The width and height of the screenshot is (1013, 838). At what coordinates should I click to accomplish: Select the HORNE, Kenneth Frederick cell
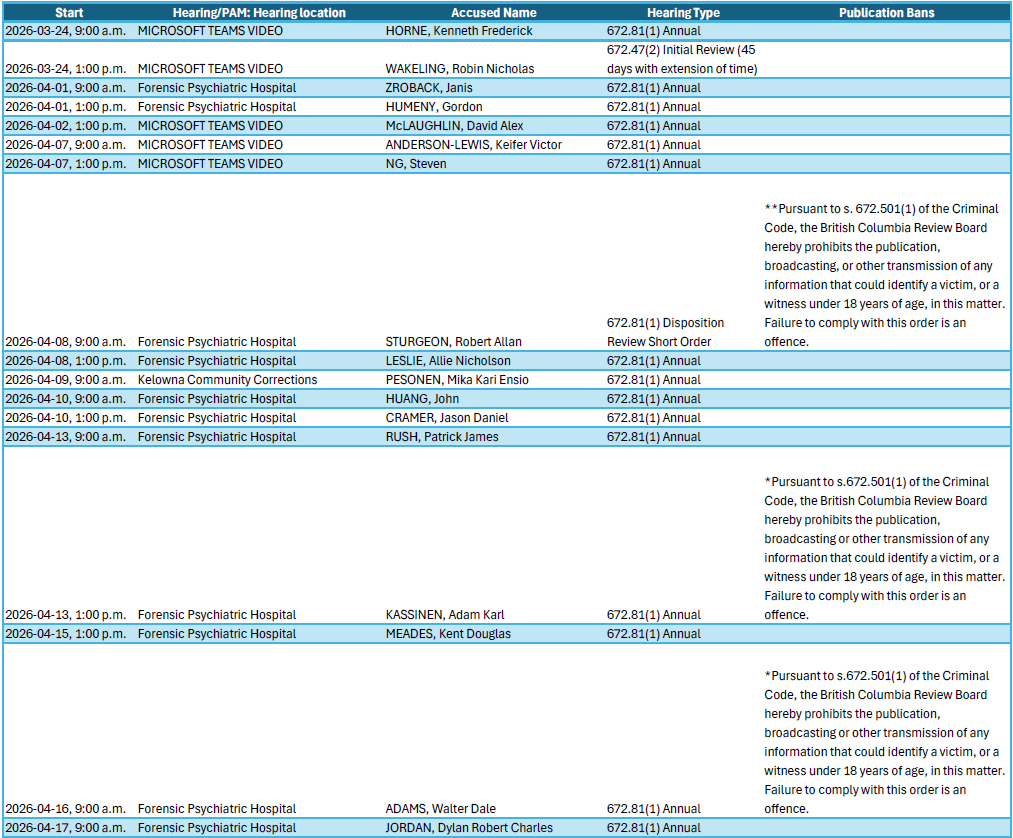pyautogui.click(x=458, y=31)
